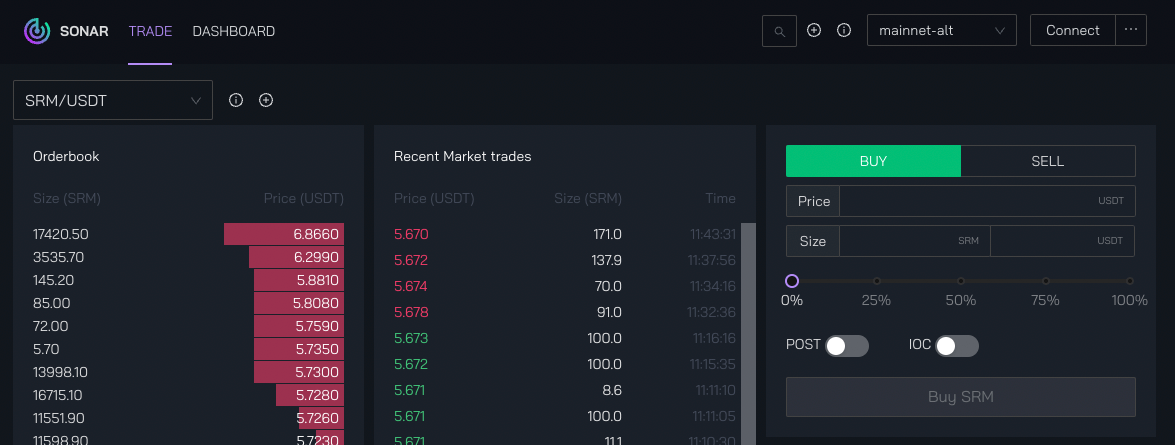Enable the POST order toggle
This screenshot has height=445, width=1175.
pos(846,345)
